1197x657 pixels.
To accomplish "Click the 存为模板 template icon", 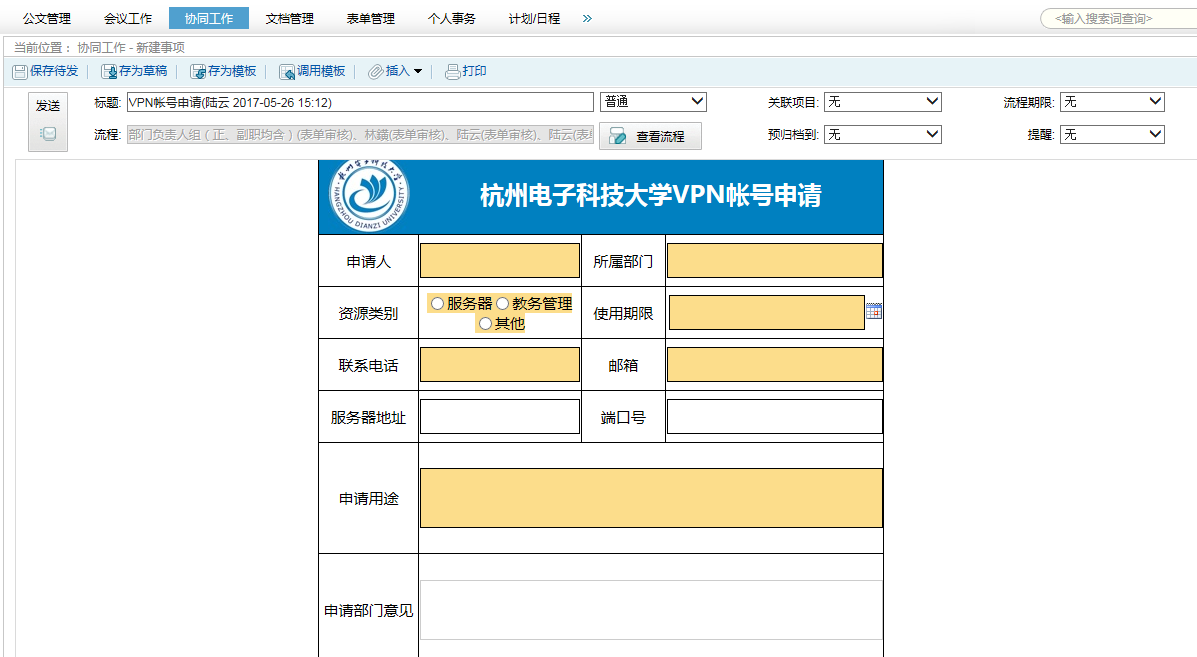I will [198, 72].
